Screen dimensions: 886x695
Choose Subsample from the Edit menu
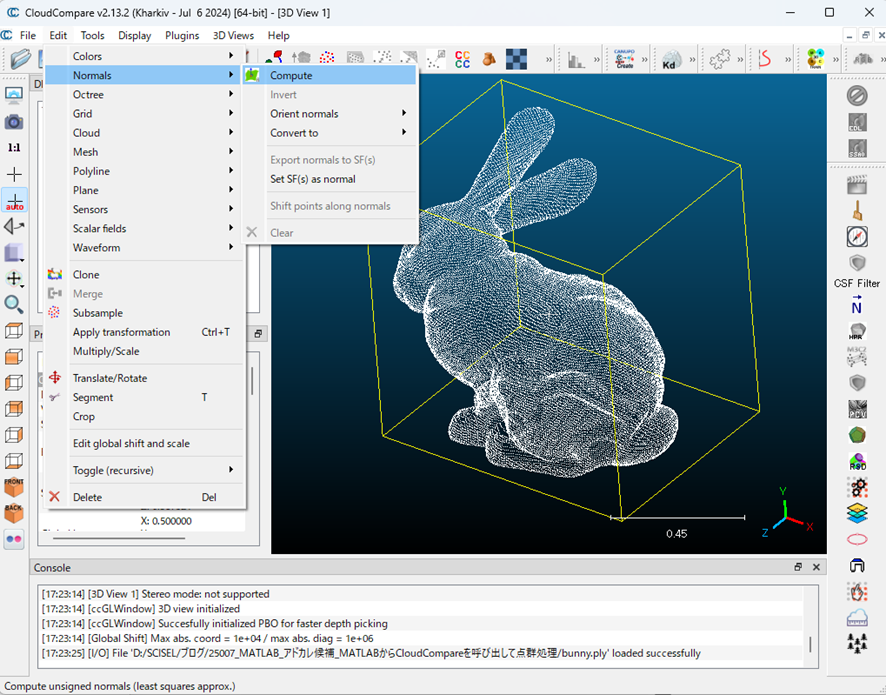[x=97, y=313]
